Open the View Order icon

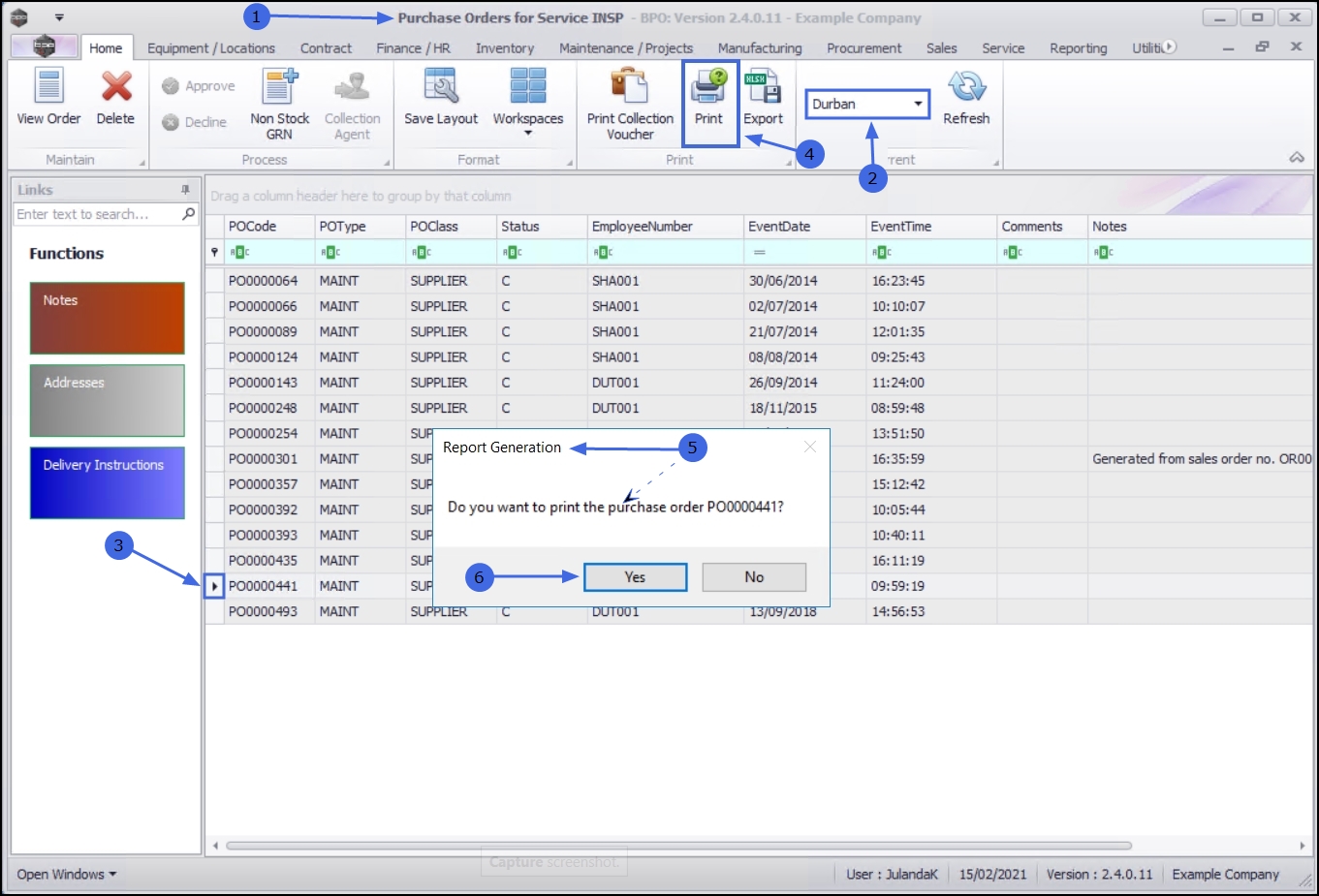pos(48,97)
